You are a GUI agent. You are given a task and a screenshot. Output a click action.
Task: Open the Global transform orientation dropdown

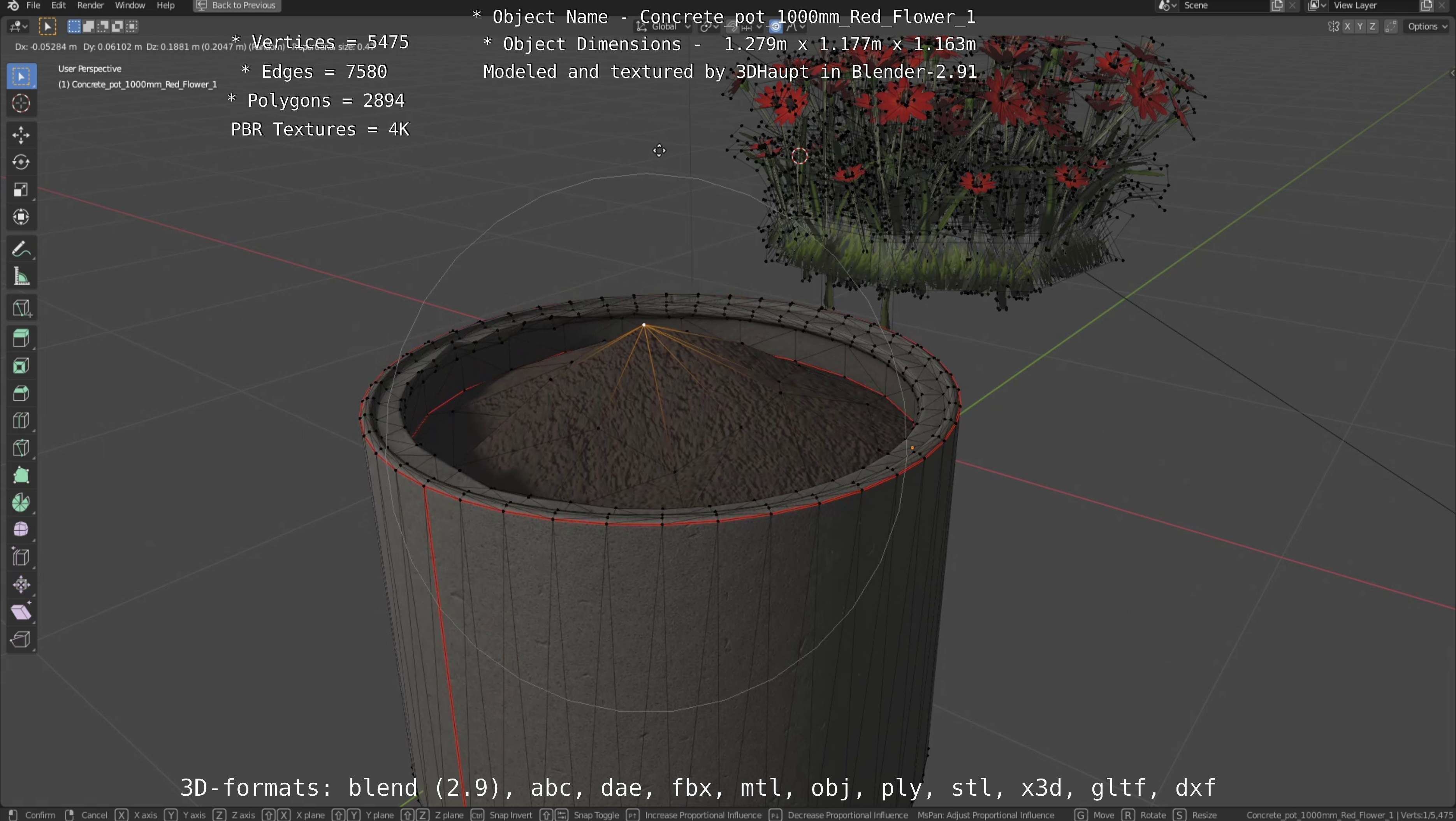(x=663, y=26)
